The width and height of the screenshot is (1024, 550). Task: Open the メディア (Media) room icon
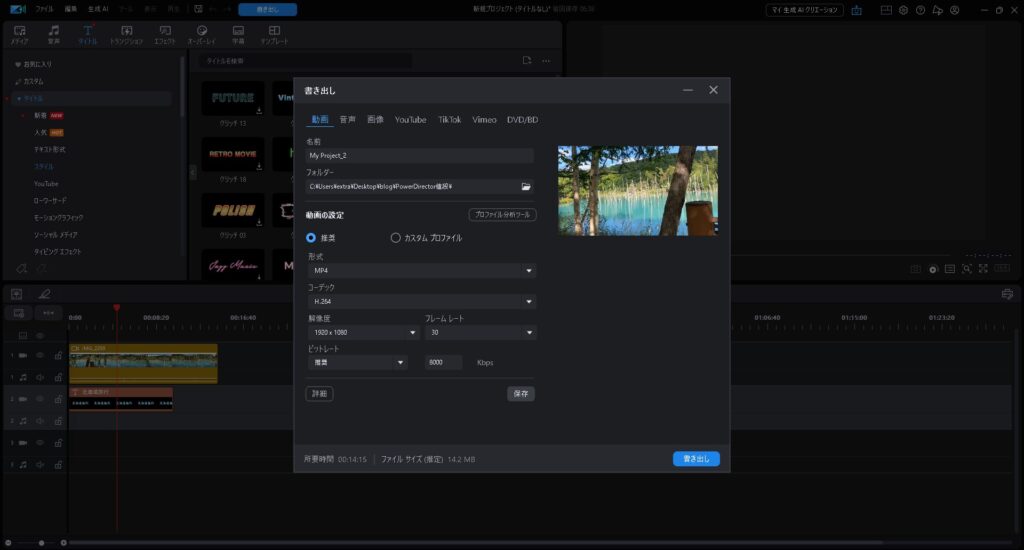pyautogui.click(x=20, y=34)
